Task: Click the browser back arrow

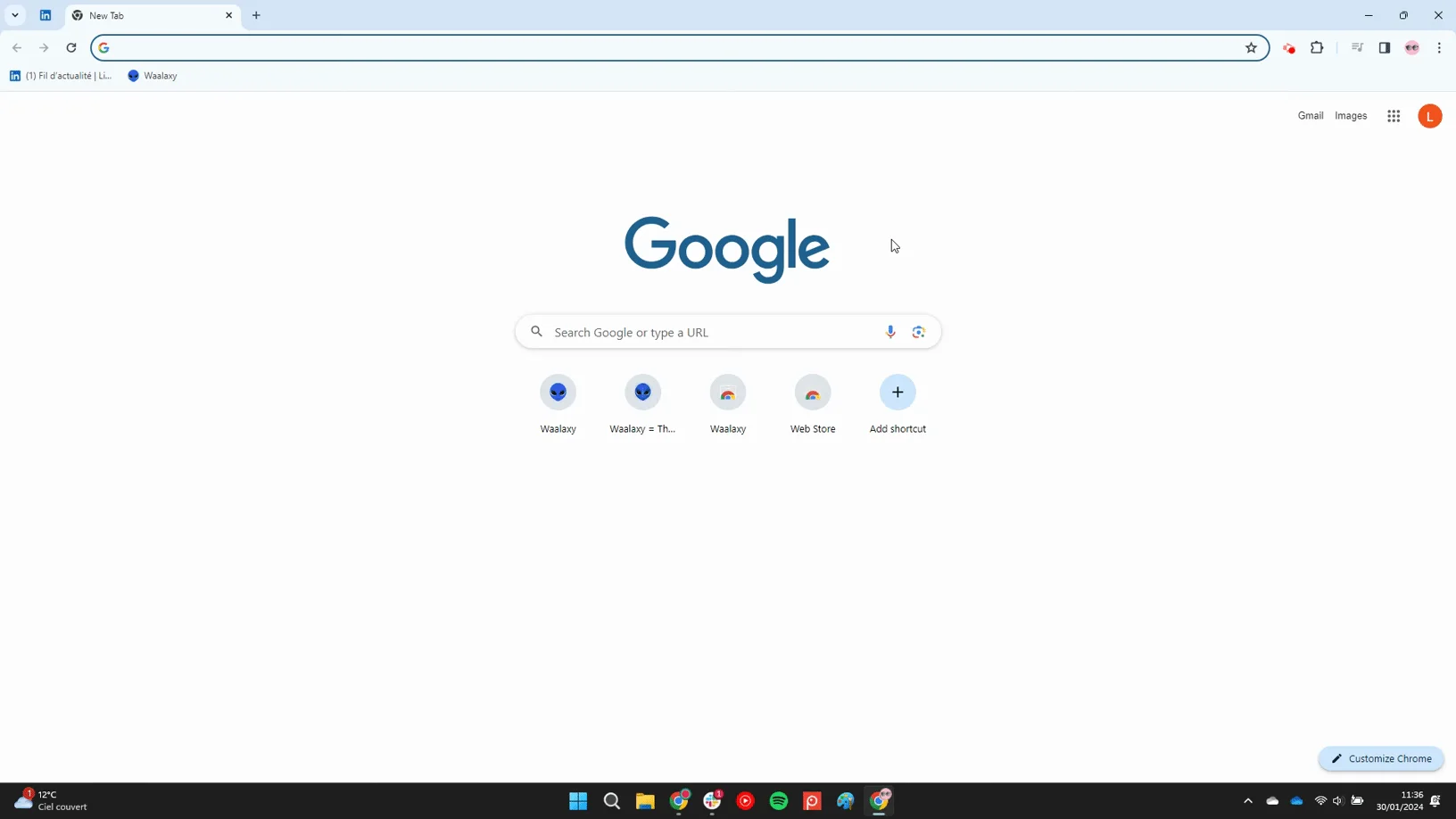Action: point(17,48)
